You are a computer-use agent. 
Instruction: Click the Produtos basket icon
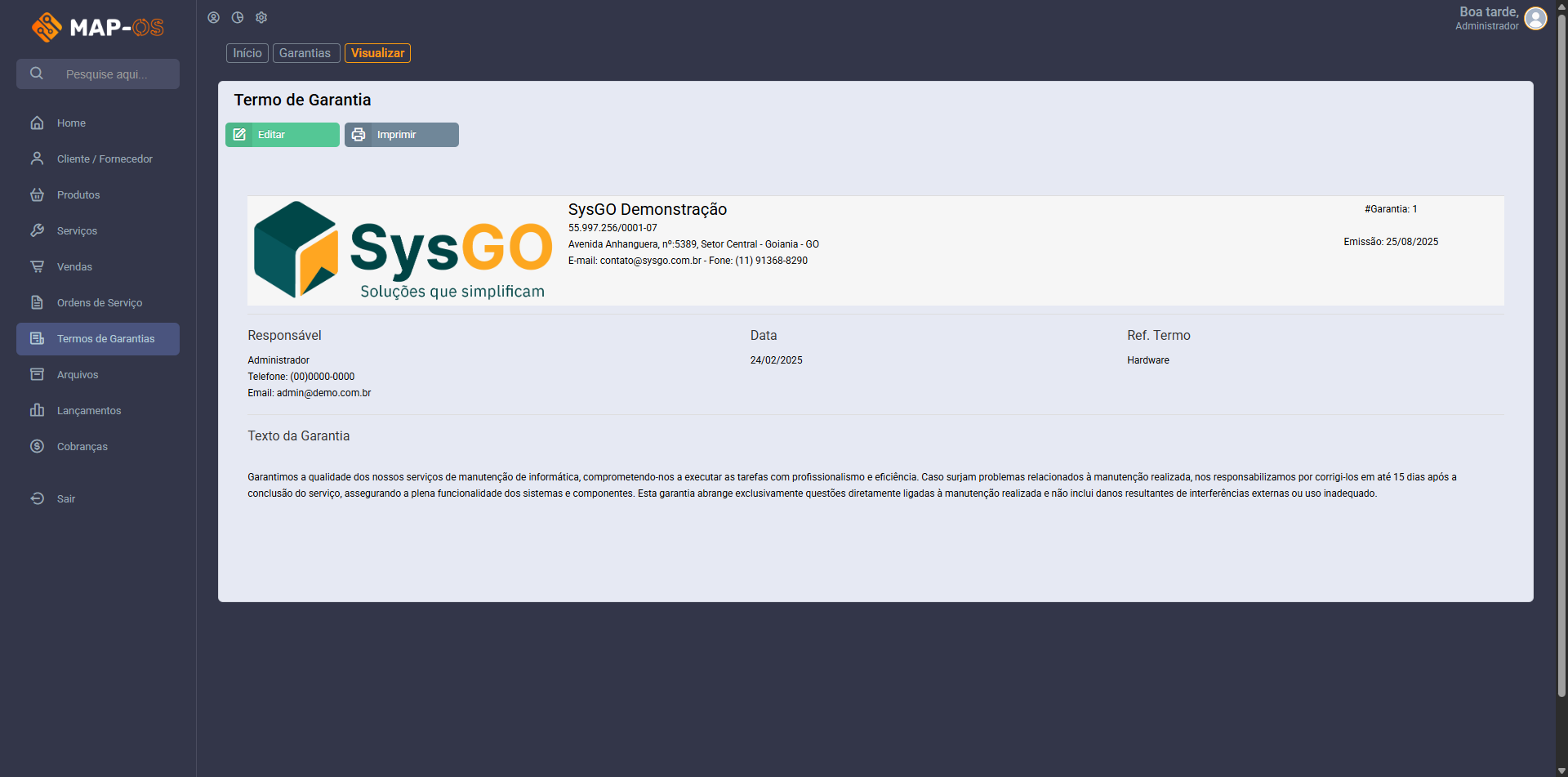37,194
